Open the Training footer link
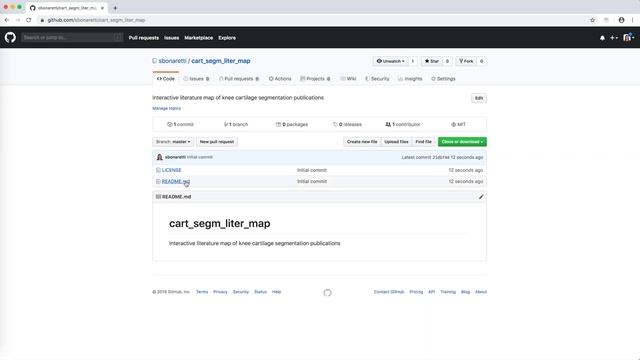This screenshot has height=360, width=640. [x=448, y=292]
